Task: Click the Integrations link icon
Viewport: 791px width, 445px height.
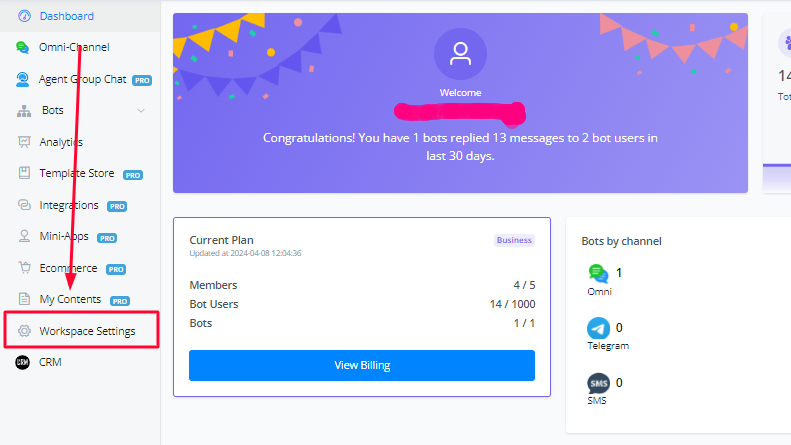Action: 24,205
